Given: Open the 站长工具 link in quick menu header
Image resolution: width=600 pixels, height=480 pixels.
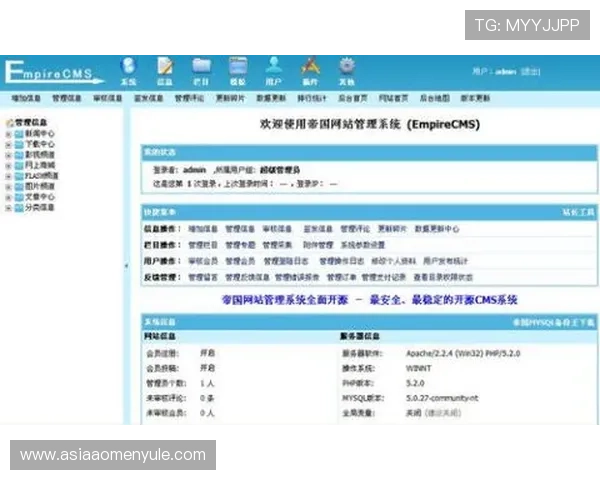Looking at the screenshot, I should tap(578, 212).
